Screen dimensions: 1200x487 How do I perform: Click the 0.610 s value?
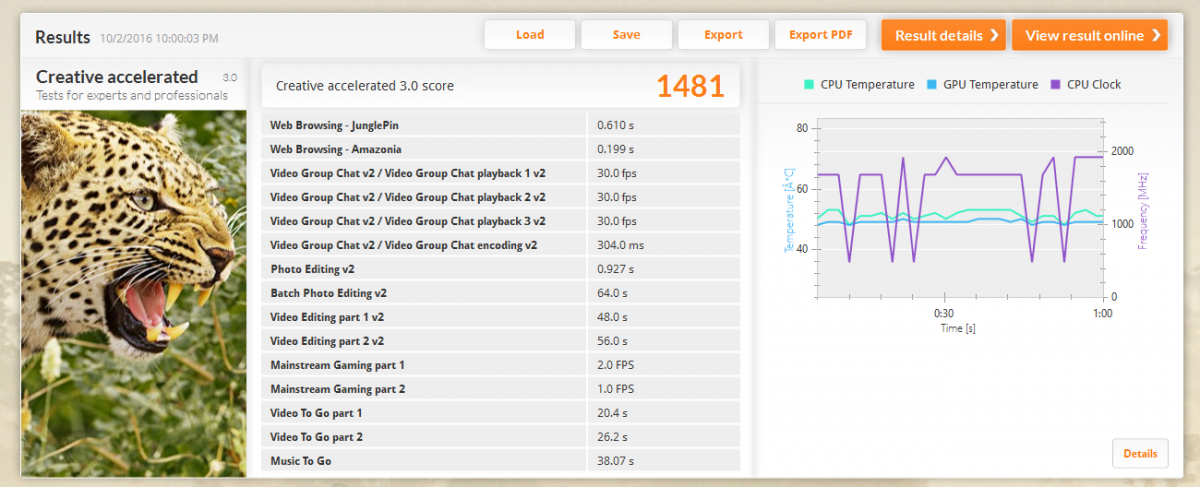tap(613, 125)
